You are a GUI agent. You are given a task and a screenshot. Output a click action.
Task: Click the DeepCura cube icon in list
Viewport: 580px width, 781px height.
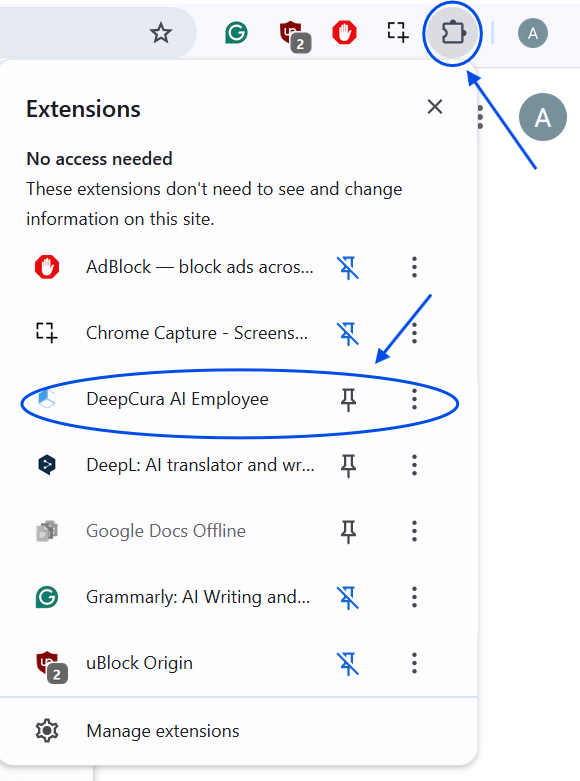[x=47, y=399]
